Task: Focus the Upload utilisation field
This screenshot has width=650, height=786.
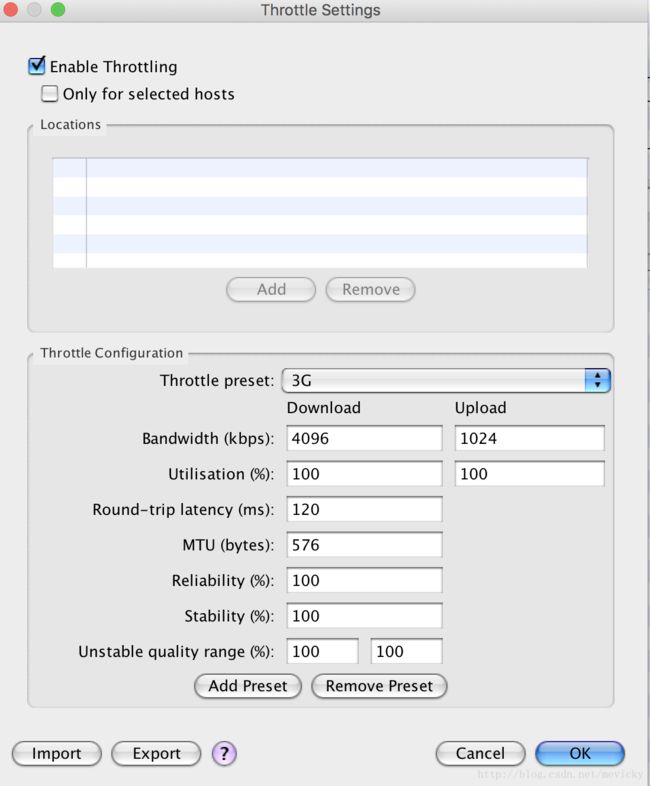Action: coord(530,474)
